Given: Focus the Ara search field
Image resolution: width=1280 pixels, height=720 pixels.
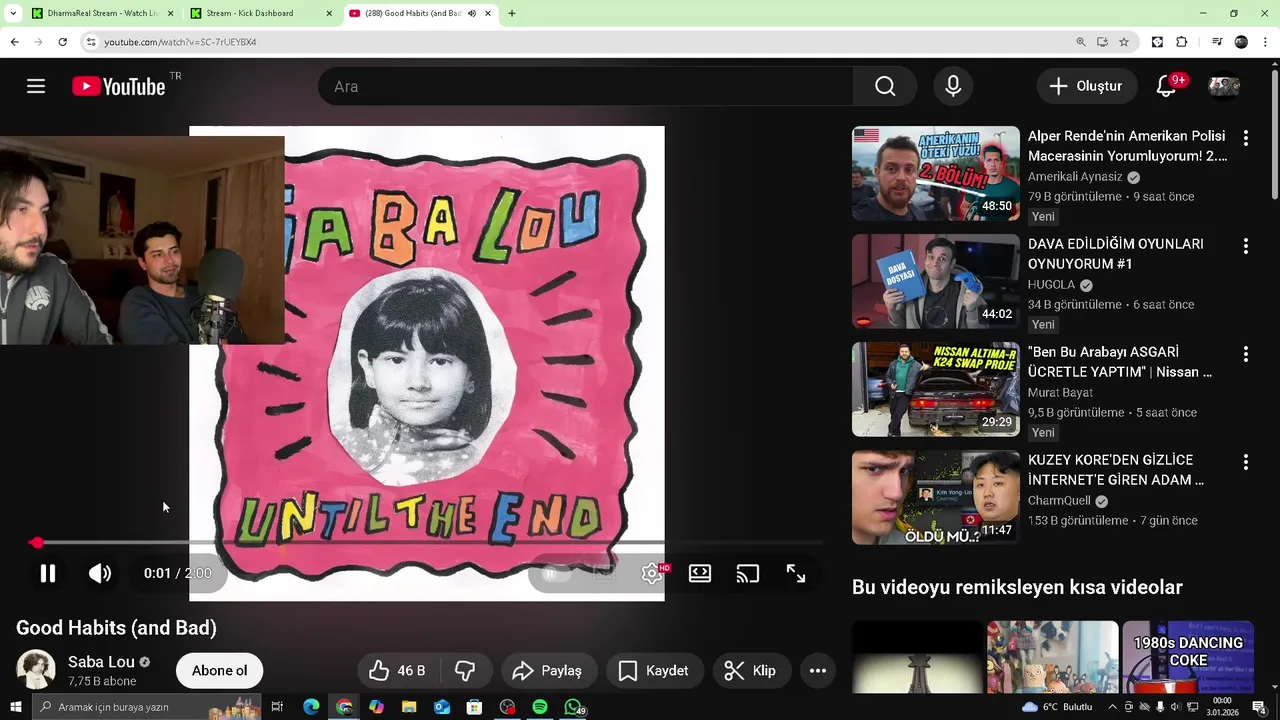Looking at the screenshot, I should [x=586, y=86].
